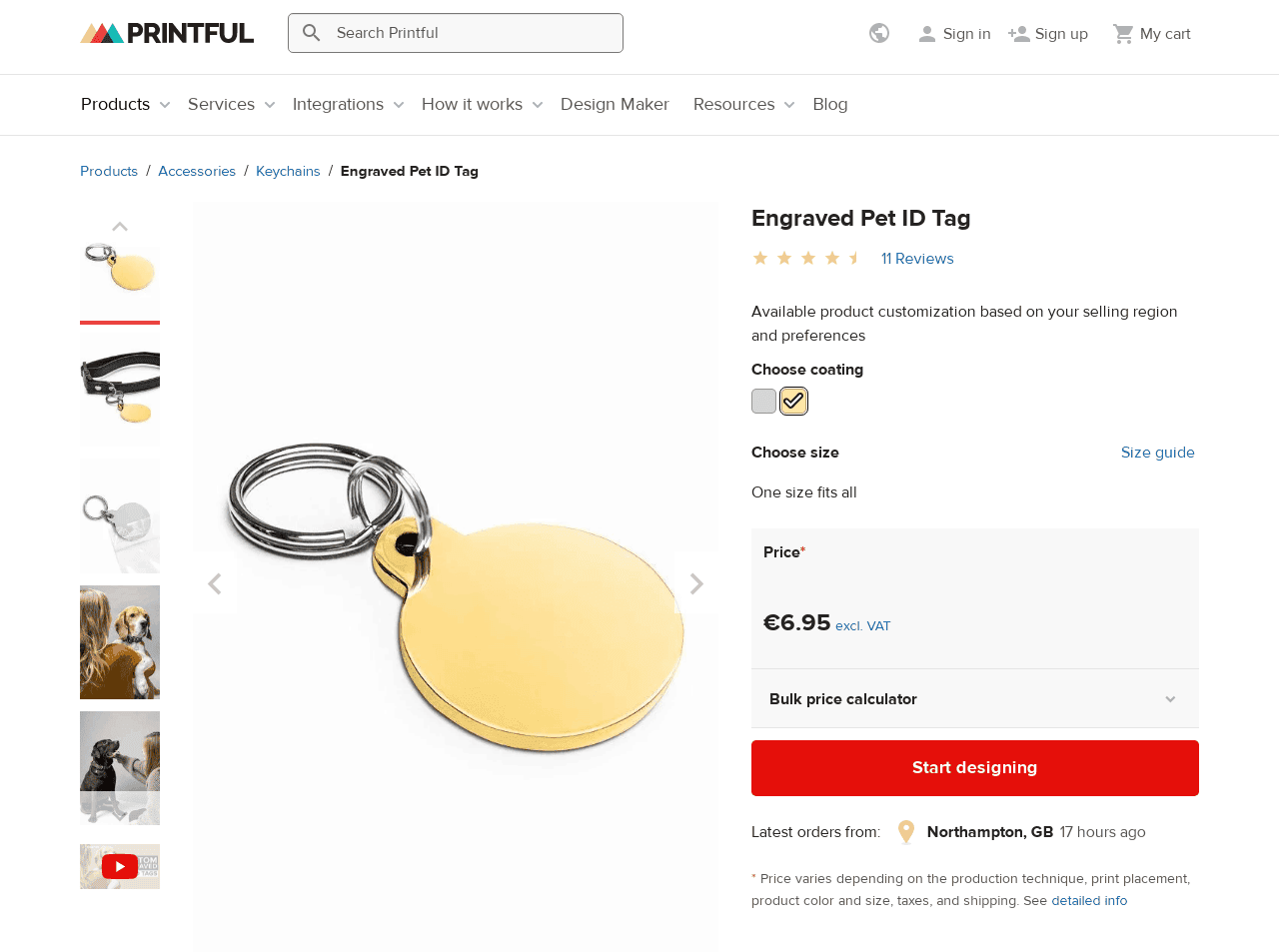The width and height of the screenshot is (1279, 952).
Task: Select the gold coating swatch
Action: (793, 400)
